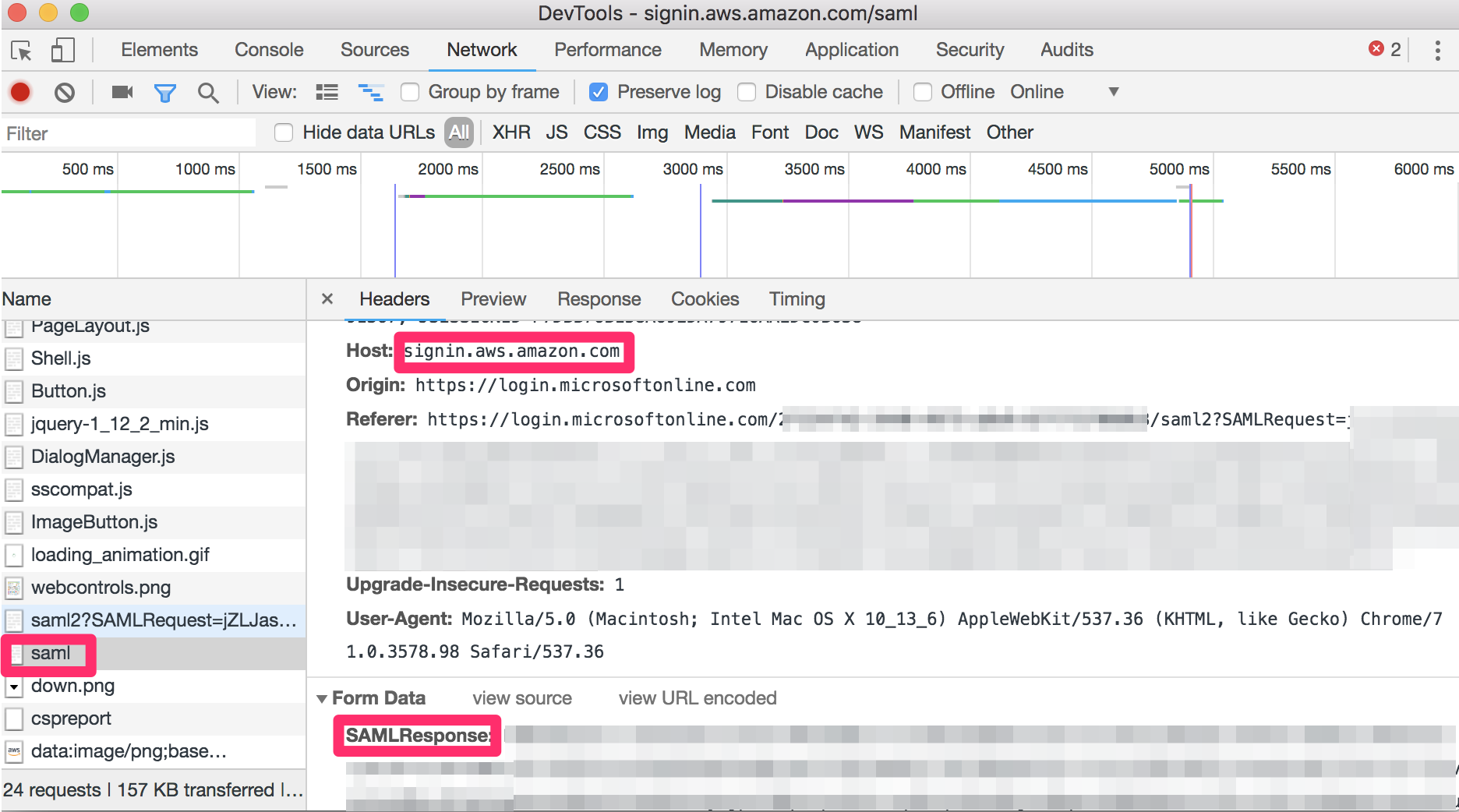Select the Network tab
Viewport: 1459px width, 812px height.
tap(482, 50)
